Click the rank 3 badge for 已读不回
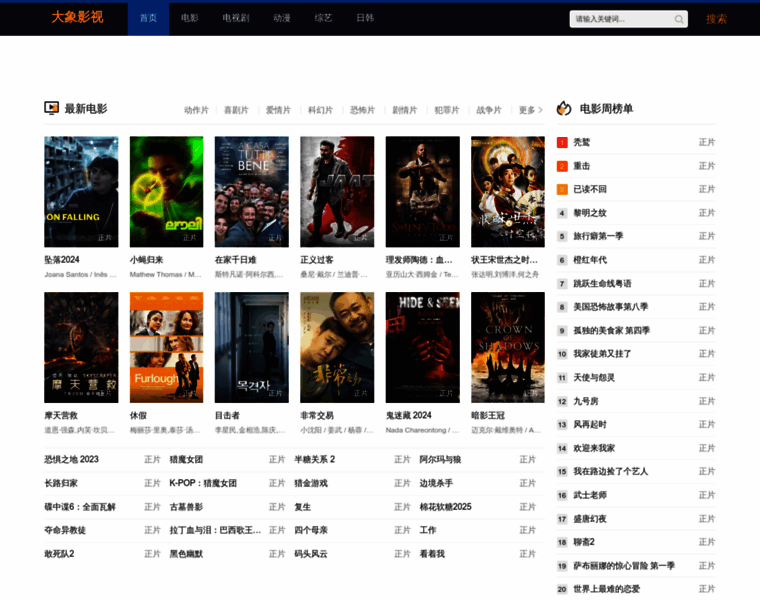The width and height of the screenshot is (760, 600). (562, 189)
